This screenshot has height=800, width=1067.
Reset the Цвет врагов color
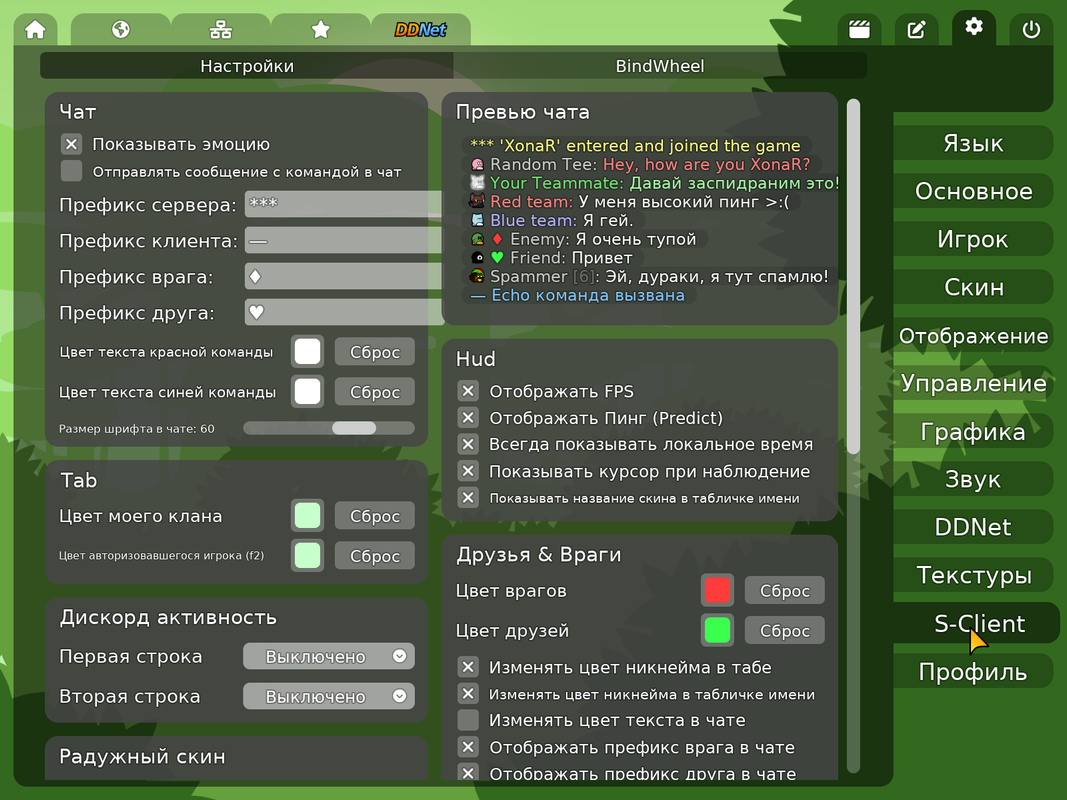(785, 590)
